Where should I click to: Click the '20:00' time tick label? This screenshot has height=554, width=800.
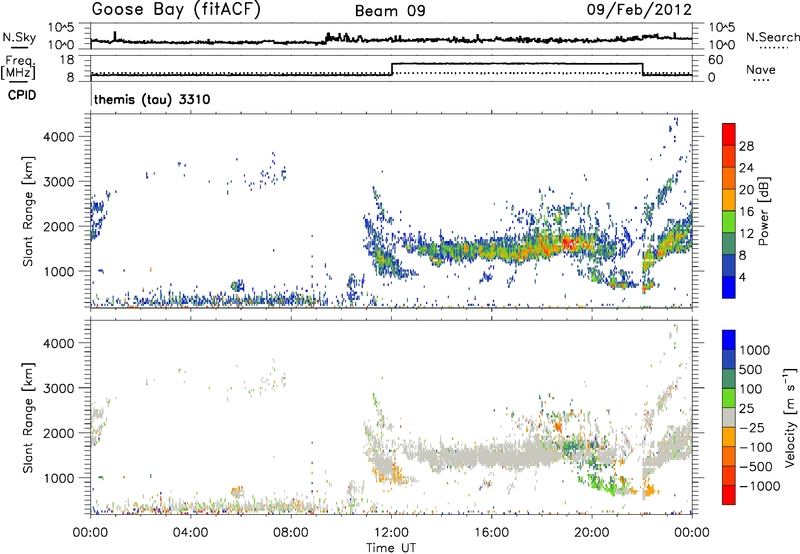(592, 533)
